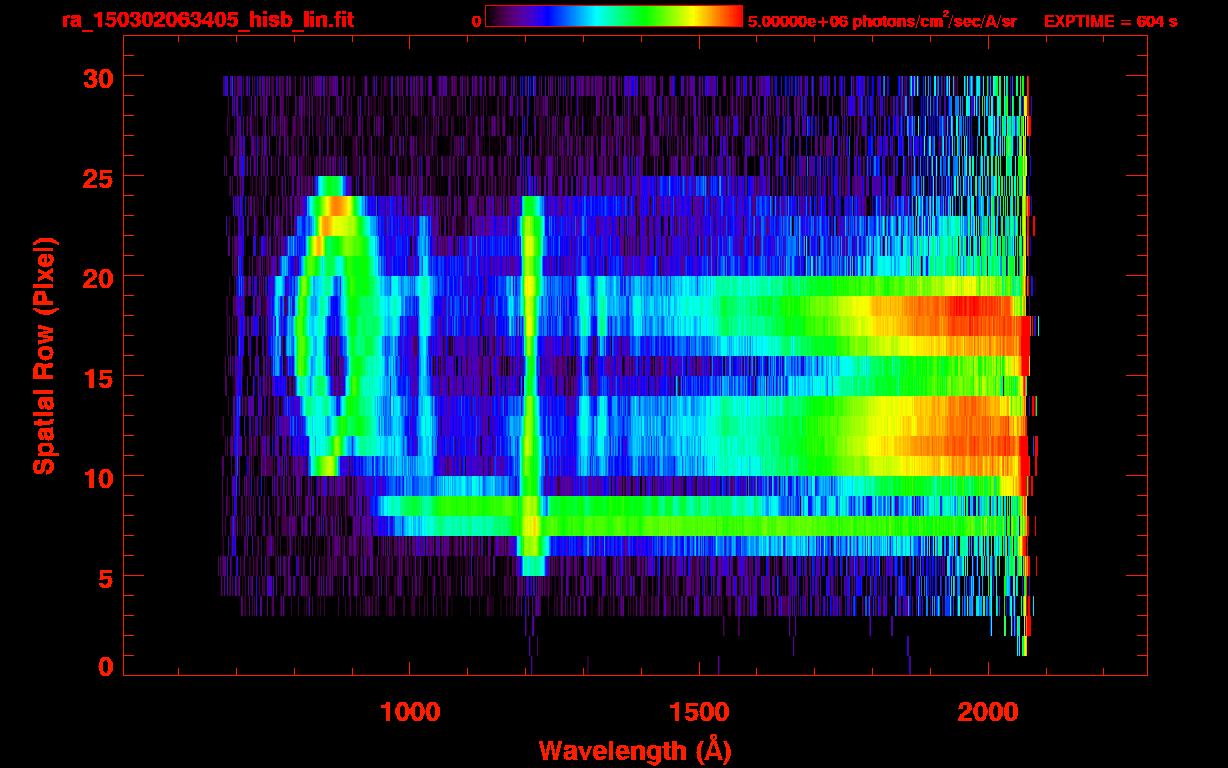Select the EXPTIME = 604 s text

pos(1110,21)
